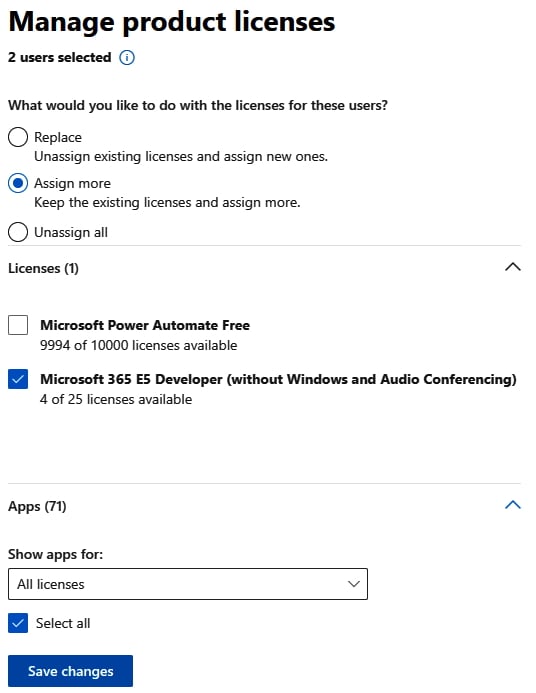
Task: Click the Manage product licenses title
Action: (171, 22)
